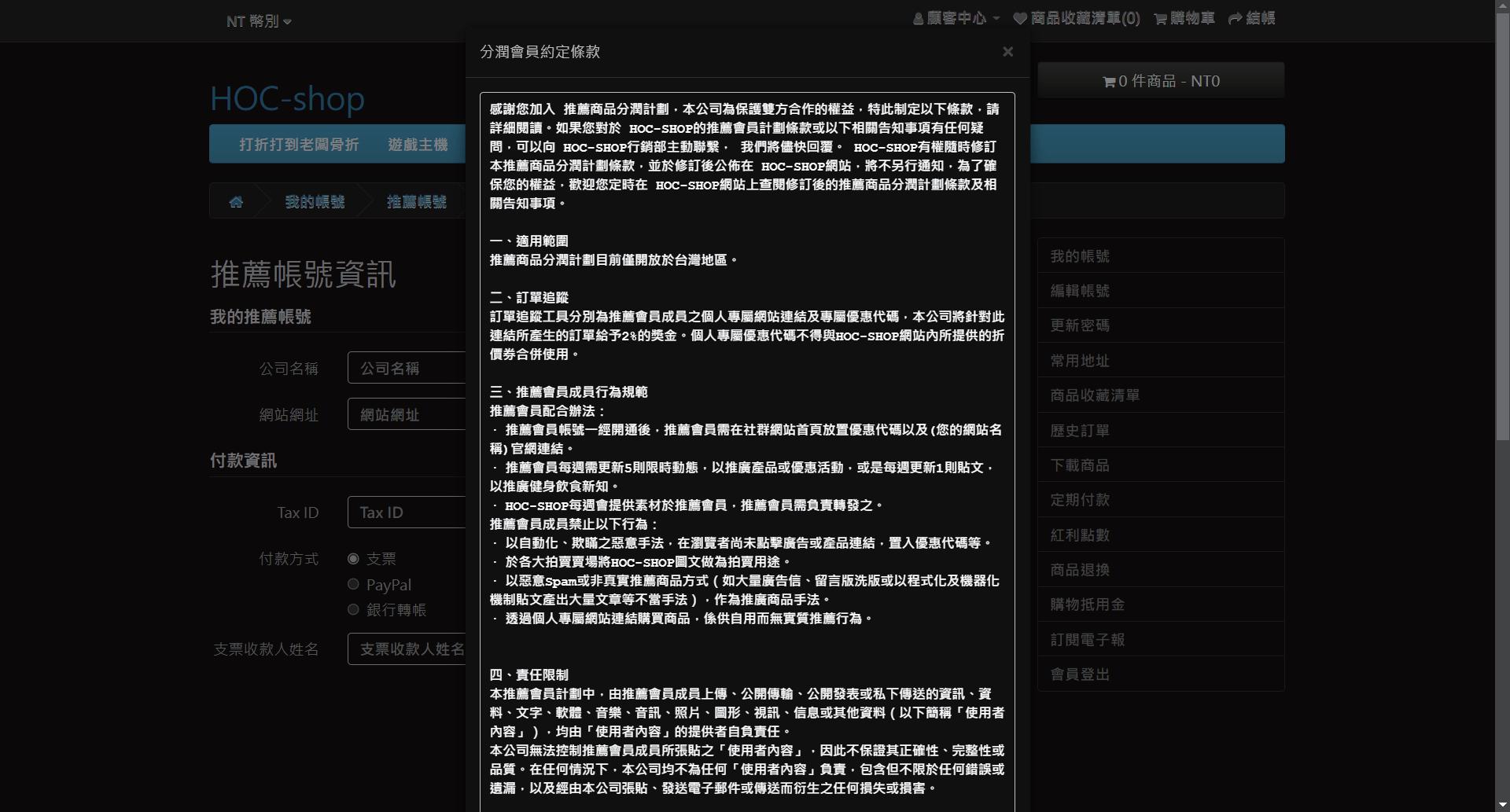
Task: Open 更新密碼 in the sidebar
Action: 1161,325
